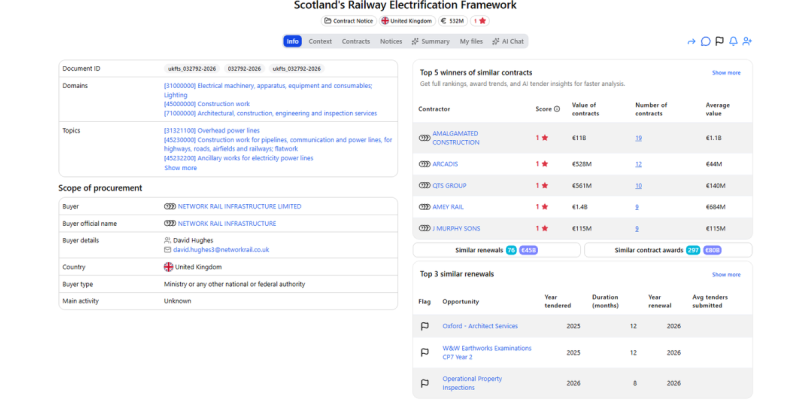Switch to the Summary tab
Viewport: 800px width, 400px height.
click(431, 41)
